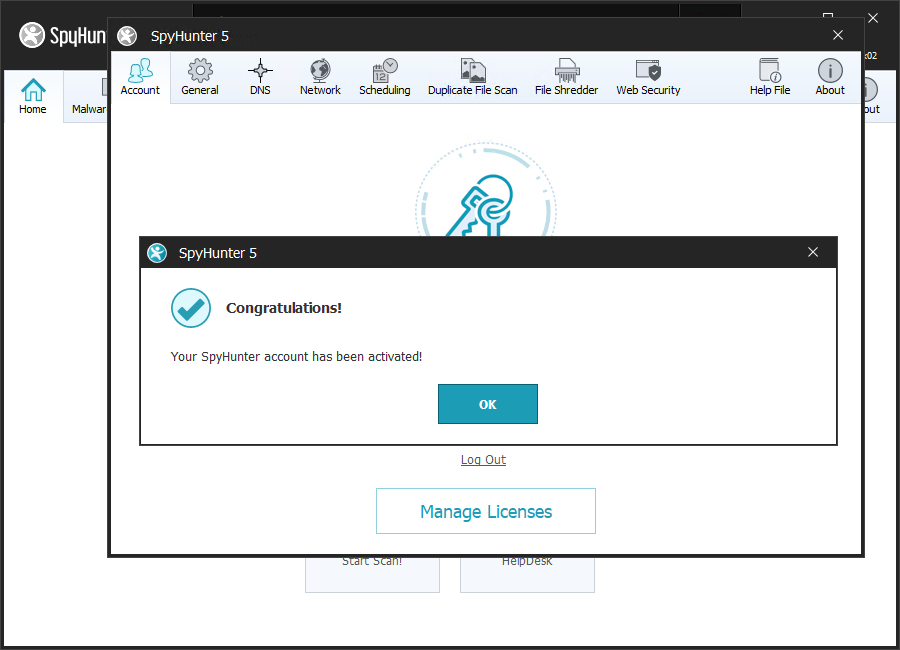Switch to the Home tab
Image resolution: width=900 pixels, height=650 pixels.
click(x=33, y=96)
